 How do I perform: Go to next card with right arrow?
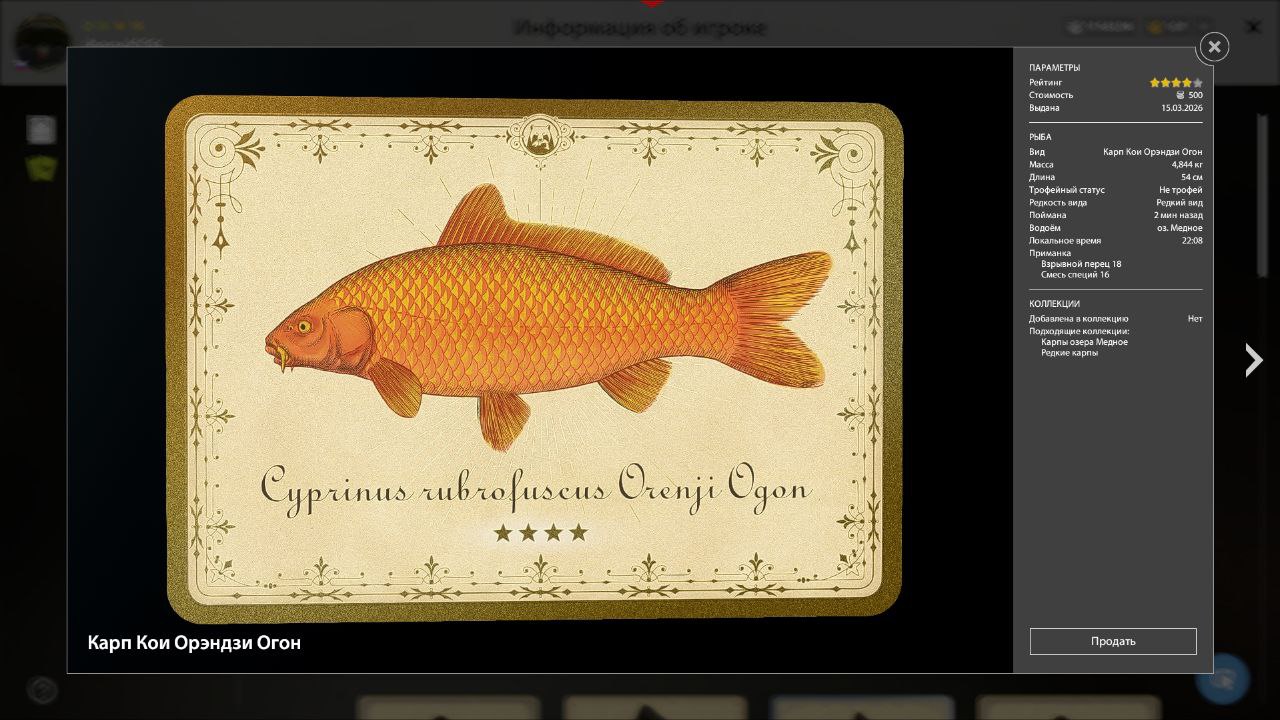(1253, 360)
